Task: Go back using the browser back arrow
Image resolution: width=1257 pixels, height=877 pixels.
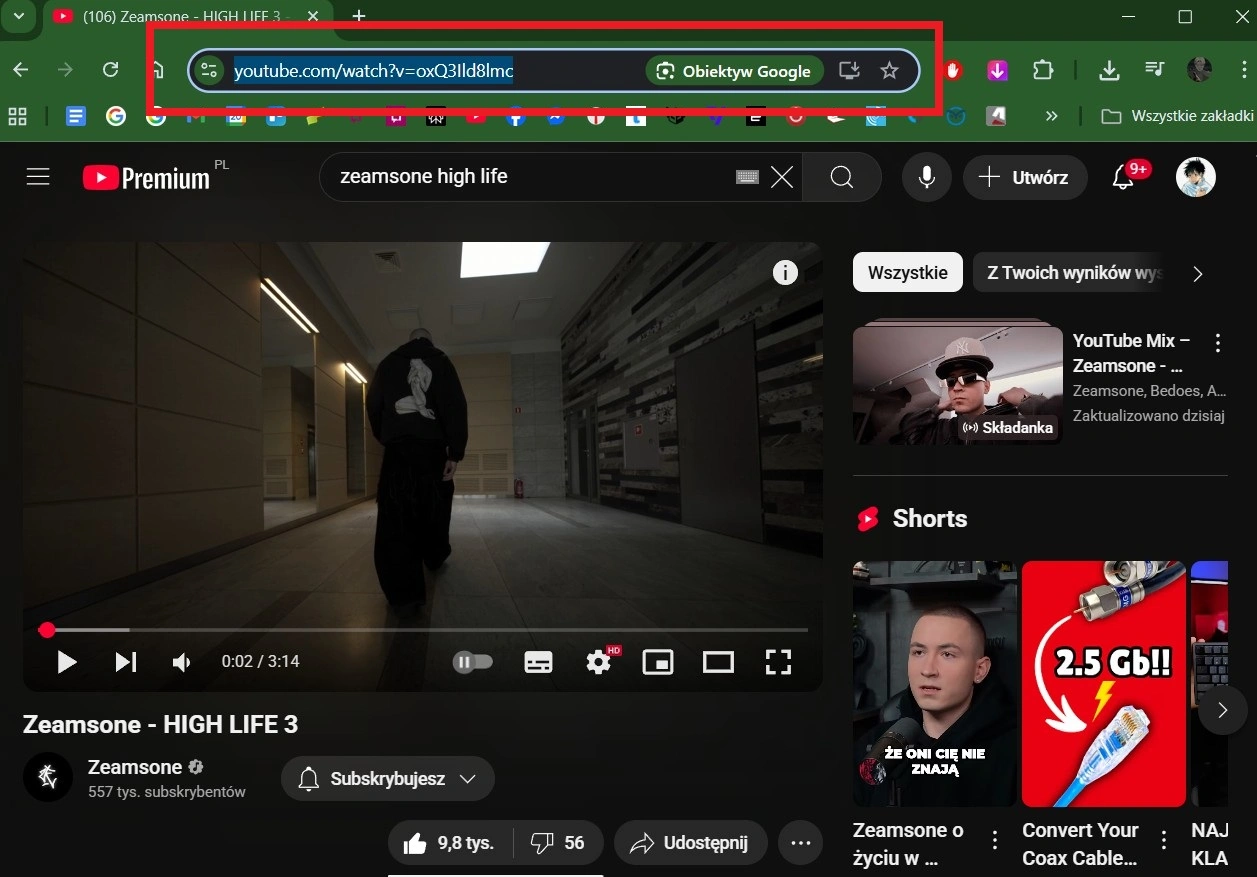Action: click(x=20, y=70)
